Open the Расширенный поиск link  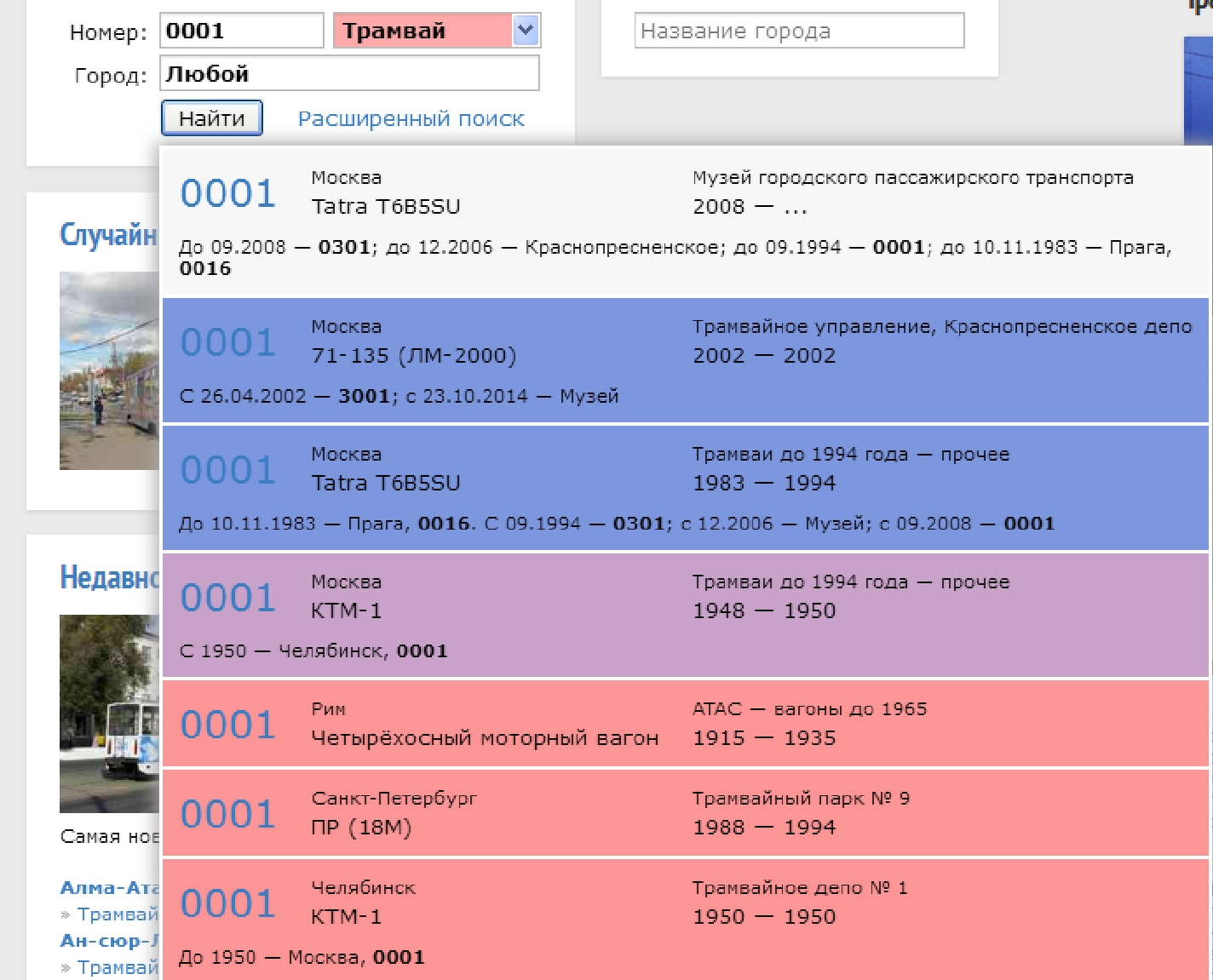click(411, 119)
